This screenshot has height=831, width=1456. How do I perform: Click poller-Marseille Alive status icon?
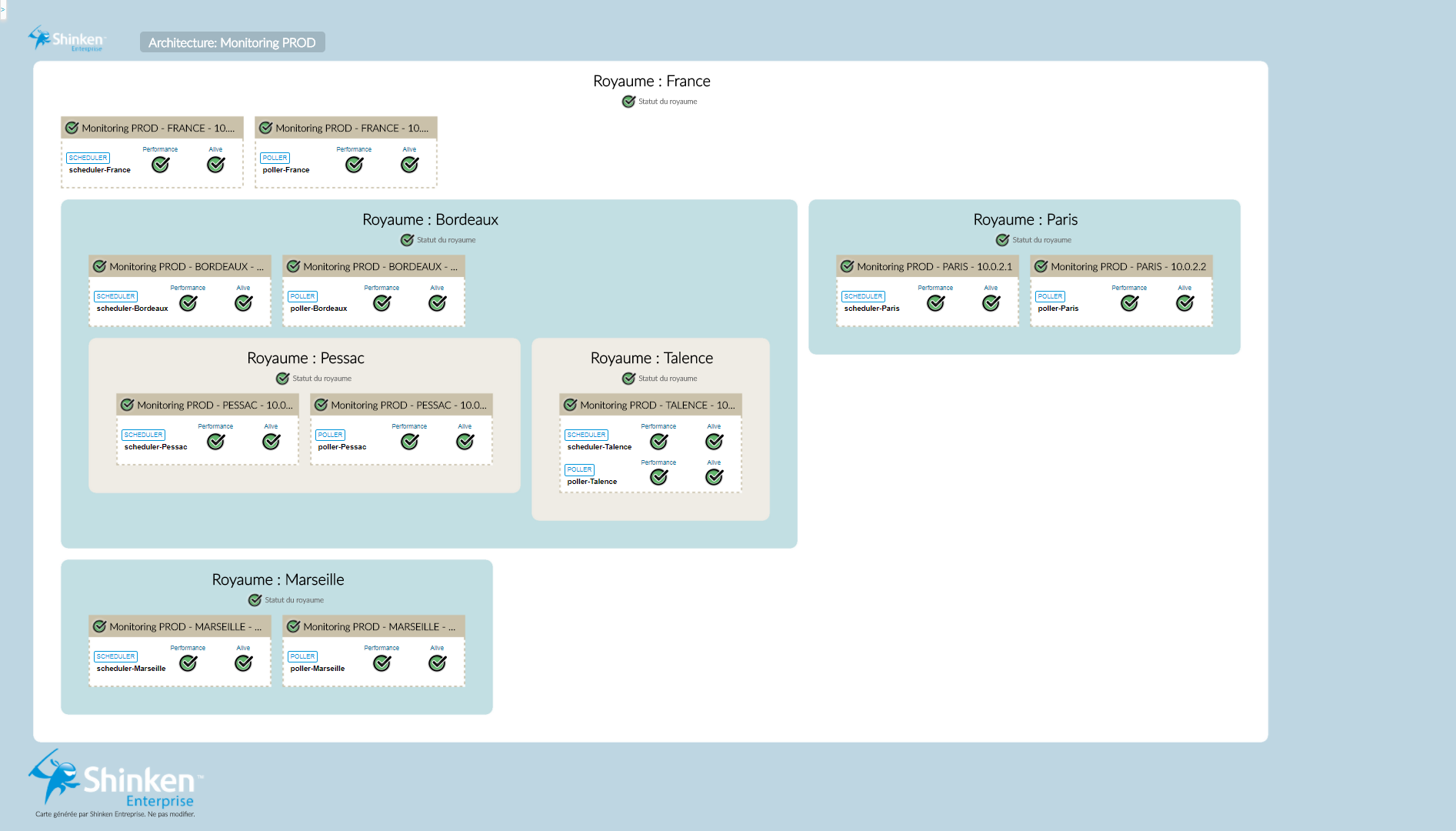(x=437, y=663)
